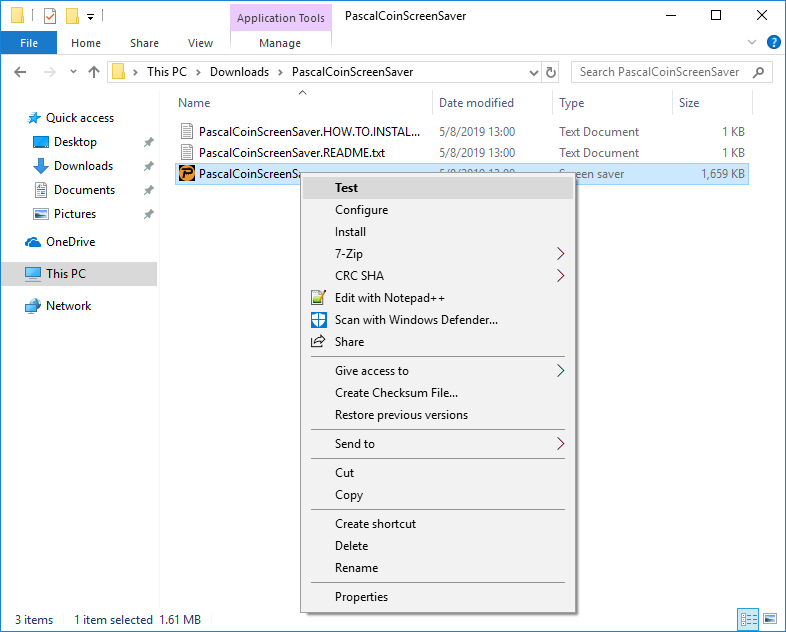This screenshot has height=632, width=786.
Task: Click the pin icon next to Documents
Action: point(148,190)
